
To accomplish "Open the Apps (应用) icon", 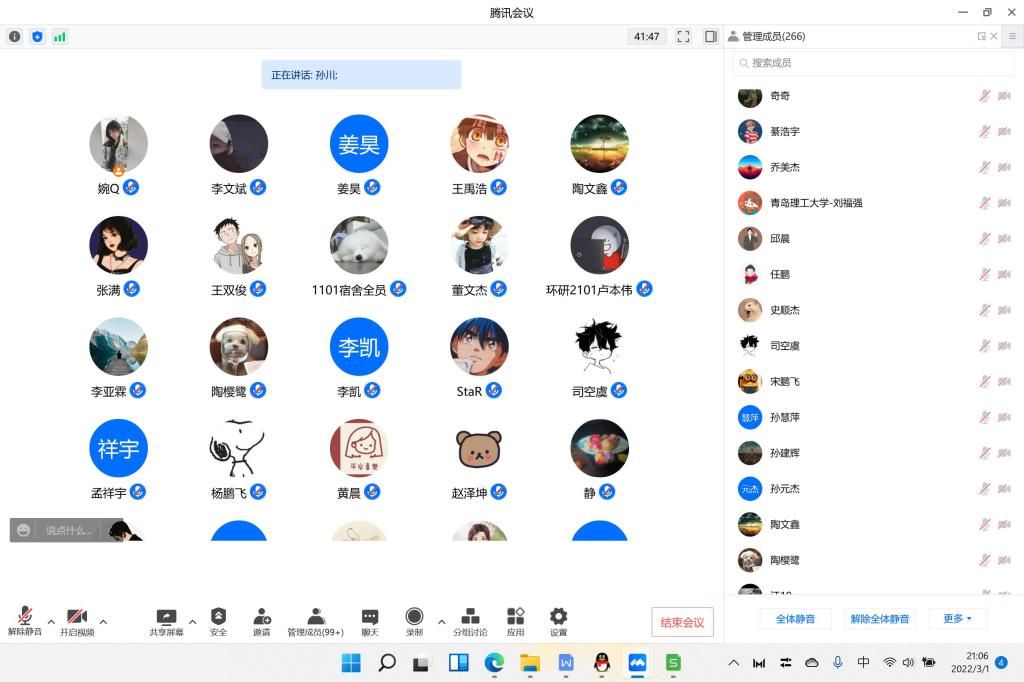I will pyautogui.click(x=515, y=617).
